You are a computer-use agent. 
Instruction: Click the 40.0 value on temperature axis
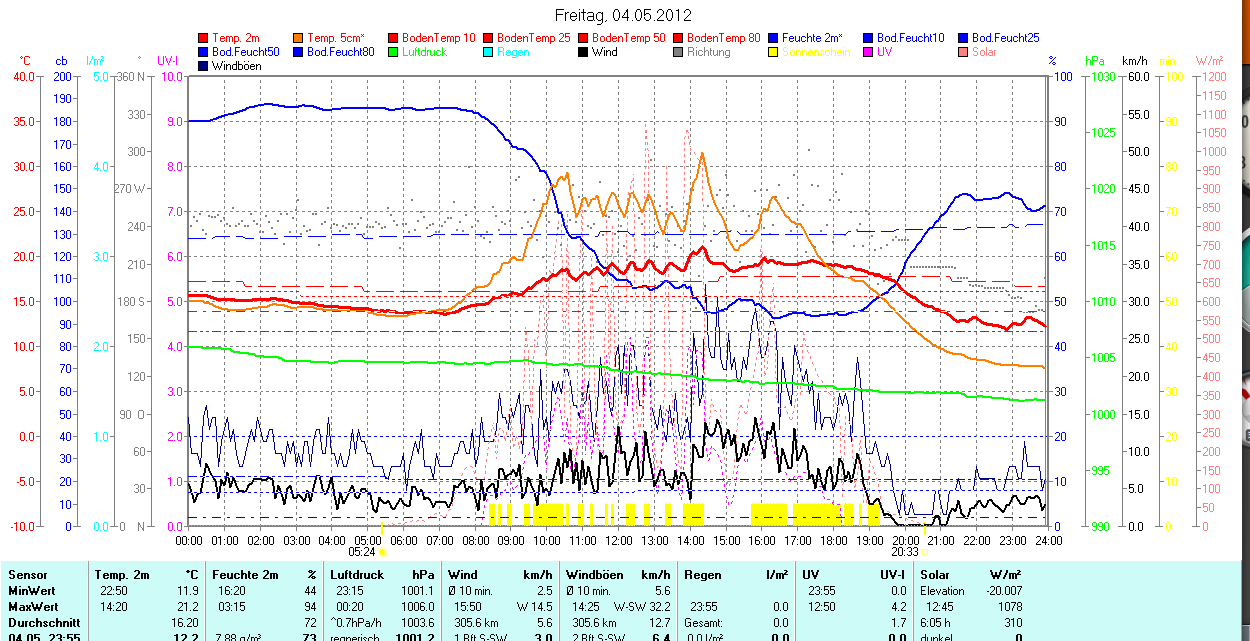[x=24, y=76]
